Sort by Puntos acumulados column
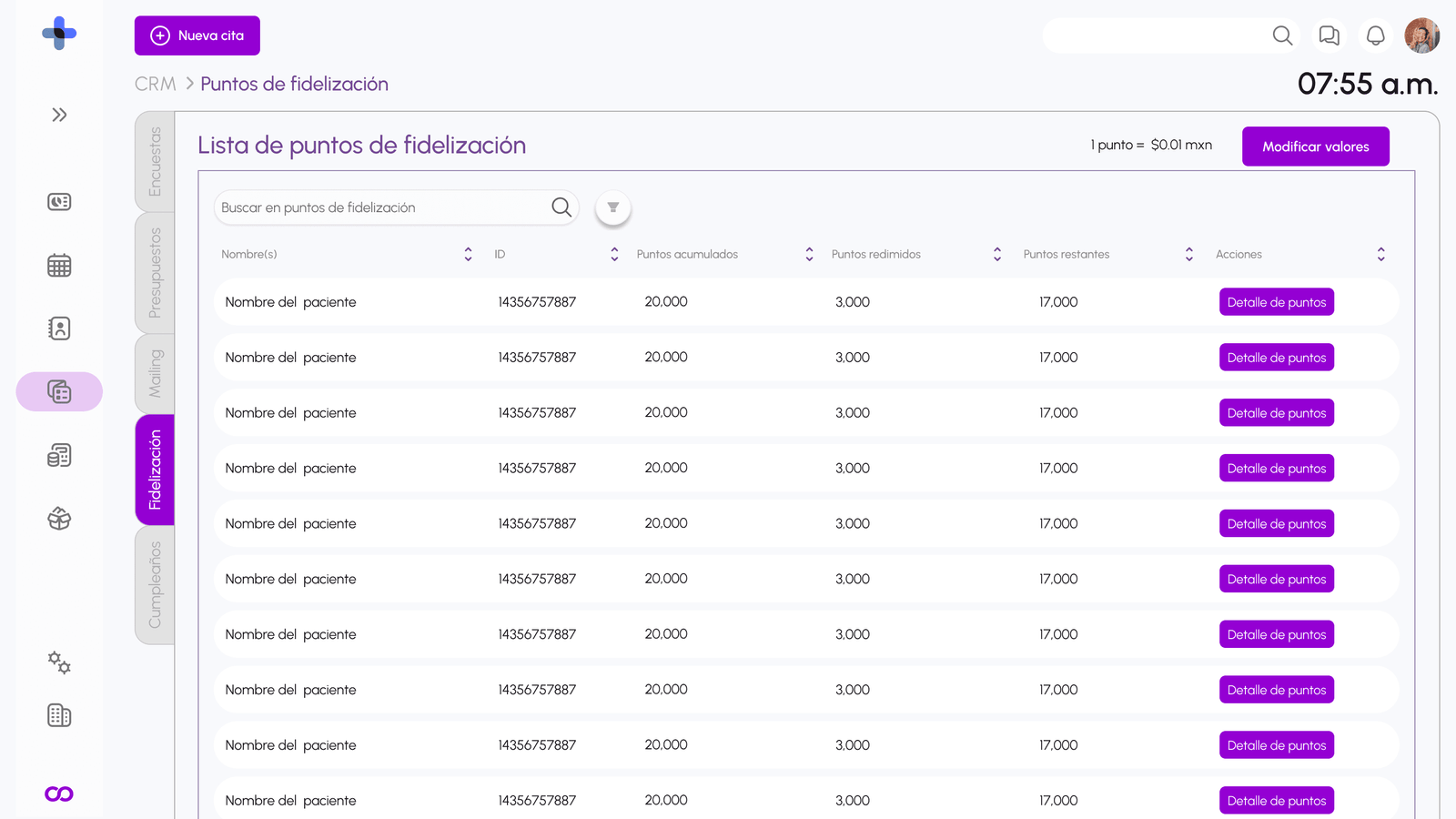 coord(809,255)
